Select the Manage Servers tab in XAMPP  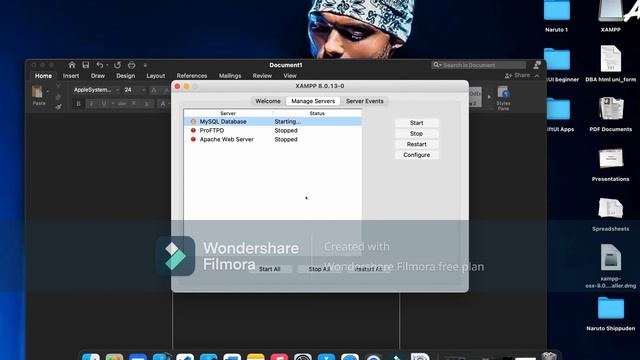[x=313, y=101]
